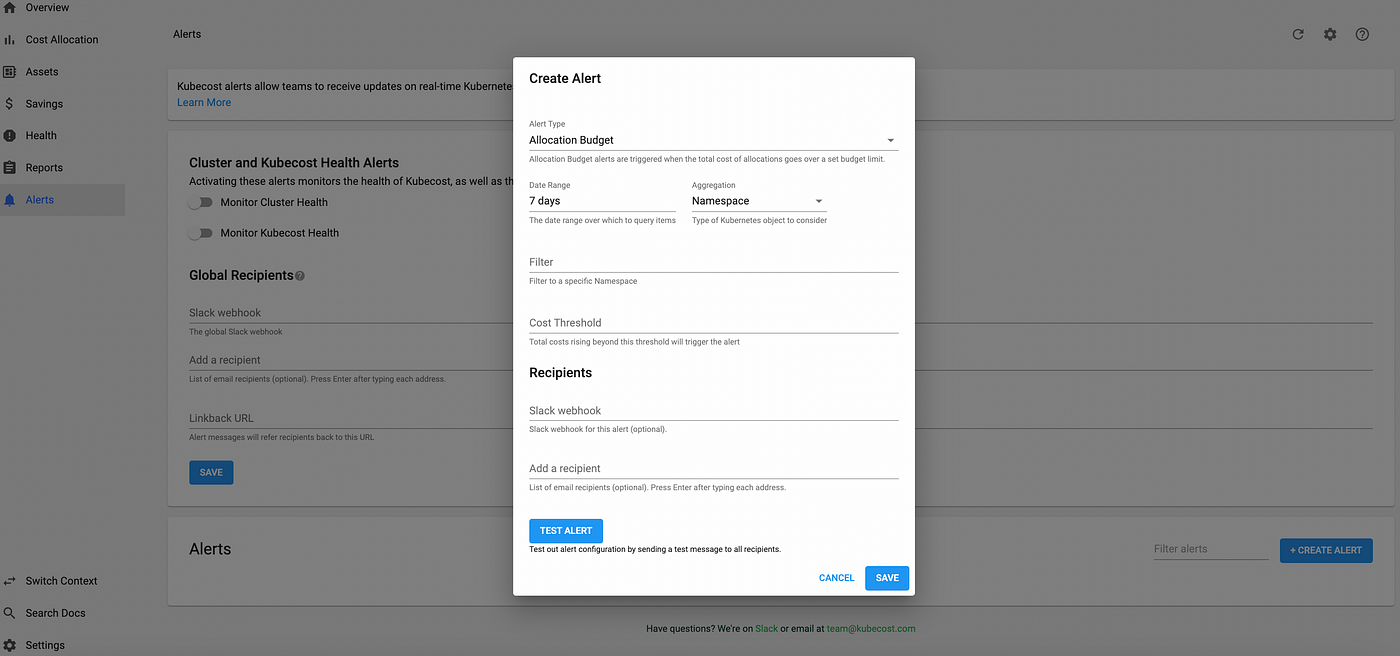Click the Savings dollar sign icon
This screenshot has height=656, width=1400.
pos(9,104)
